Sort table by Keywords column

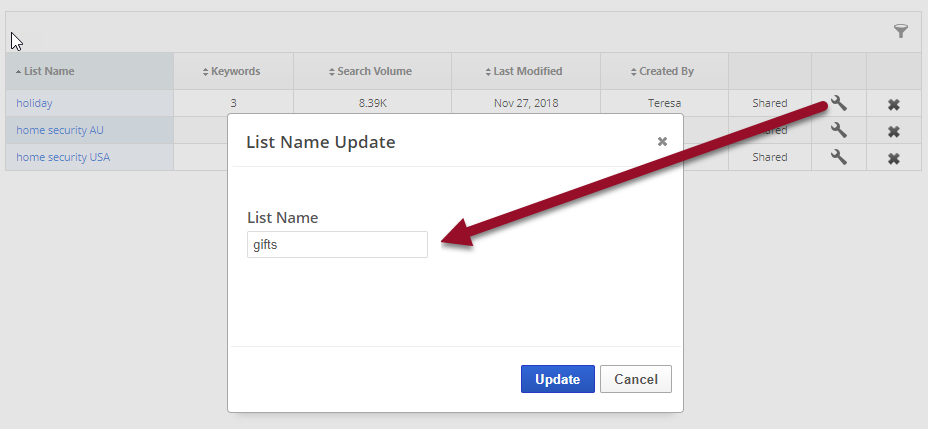pyautogui.click(x=234, y=72)
